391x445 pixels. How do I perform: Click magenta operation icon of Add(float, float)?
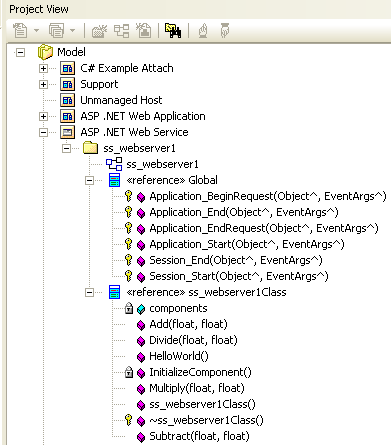141,325
